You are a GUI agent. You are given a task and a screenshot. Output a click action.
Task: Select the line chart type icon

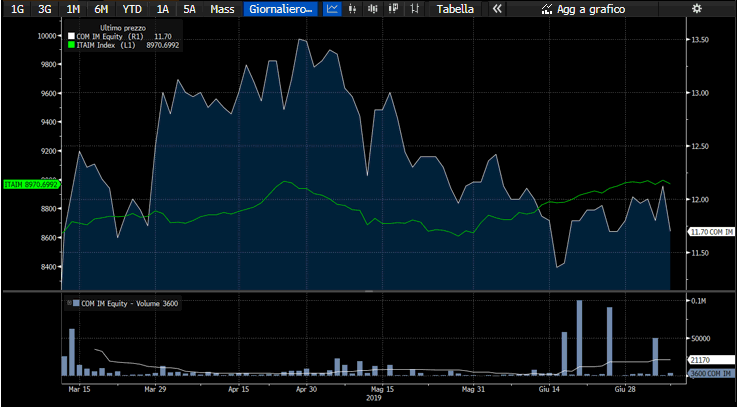(333, 9)
